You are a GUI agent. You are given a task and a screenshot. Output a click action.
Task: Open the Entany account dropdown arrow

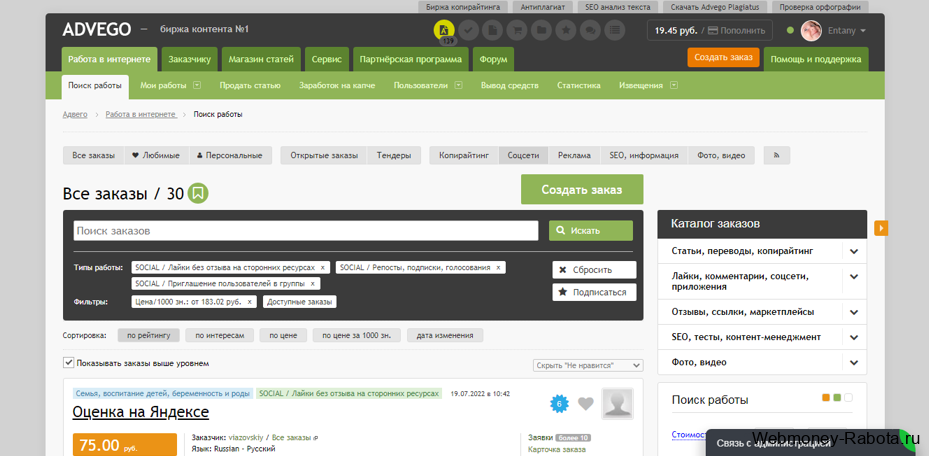coord(863,31)
